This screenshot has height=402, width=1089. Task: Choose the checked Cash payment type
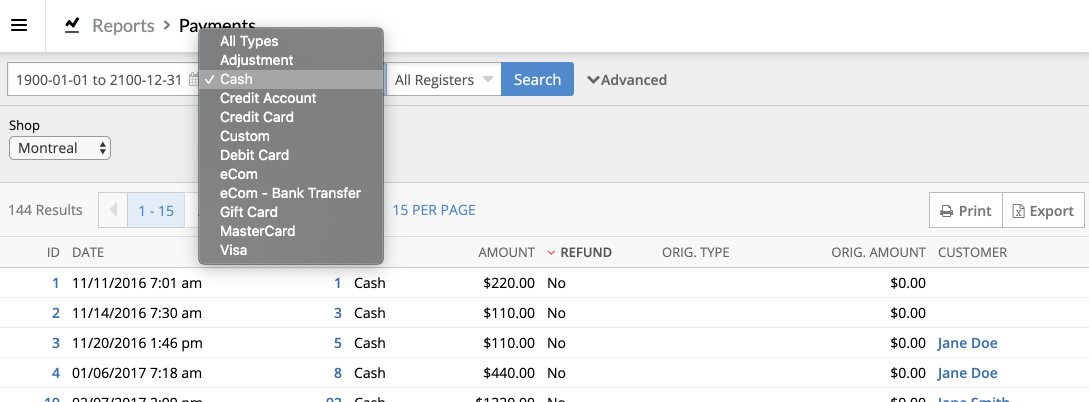click(x=291, y=79)
